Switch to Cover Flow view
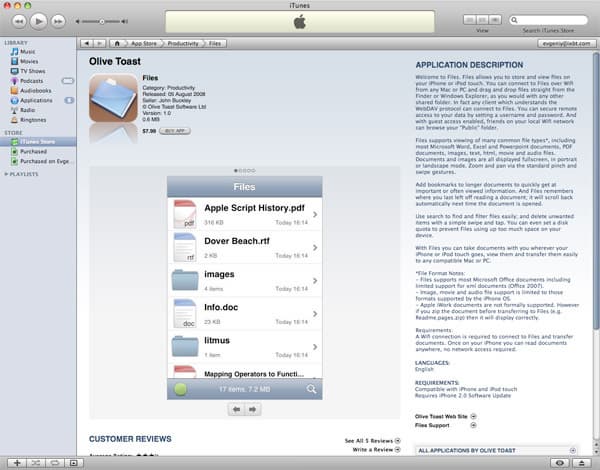 pos(495,20)
